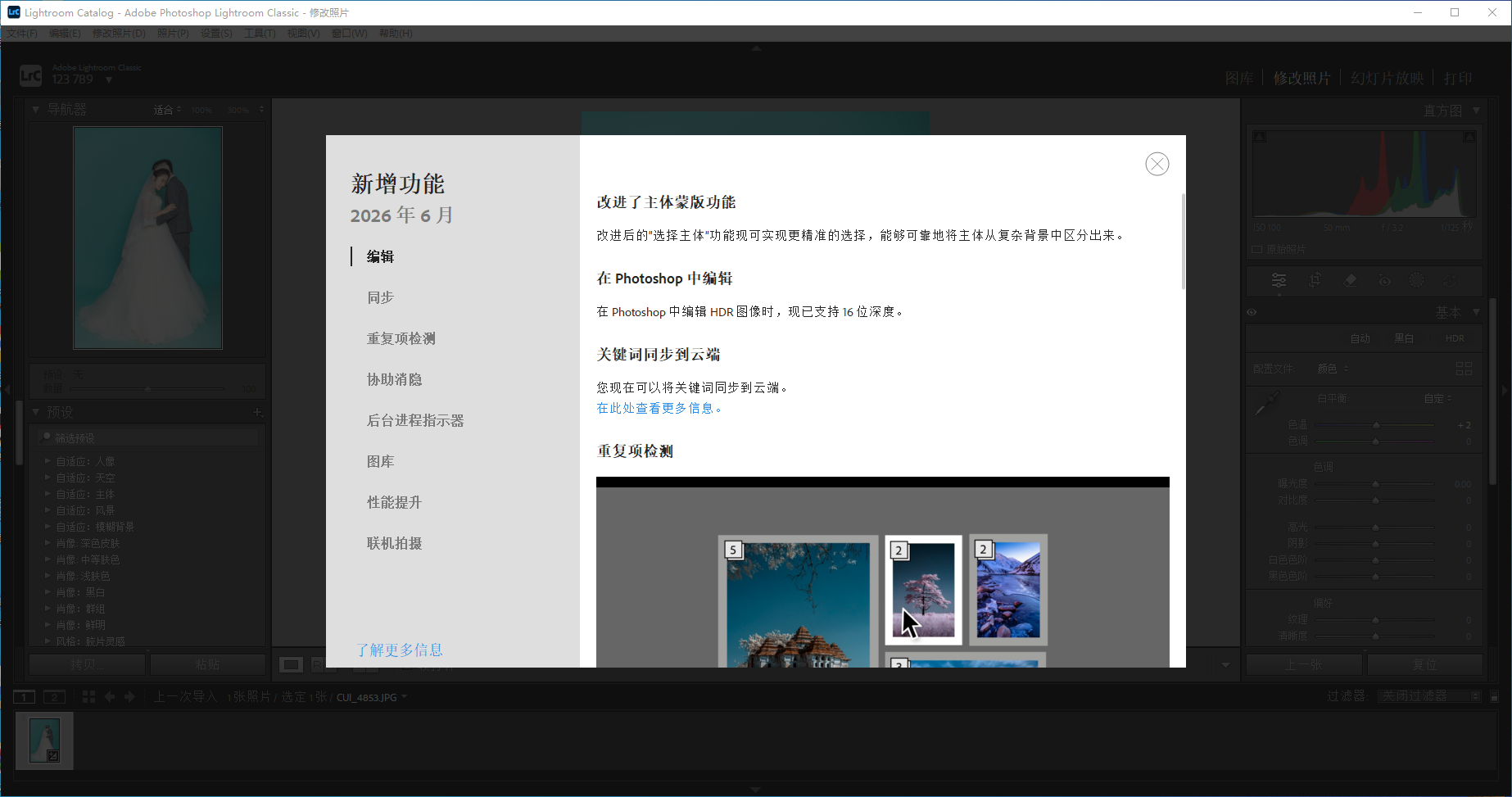The width and height of the screenshot is (1512, 797).
Task: Close the 新增功能 dialog with the X icon
Action: pyautogui.click(x=1157, y=164)
